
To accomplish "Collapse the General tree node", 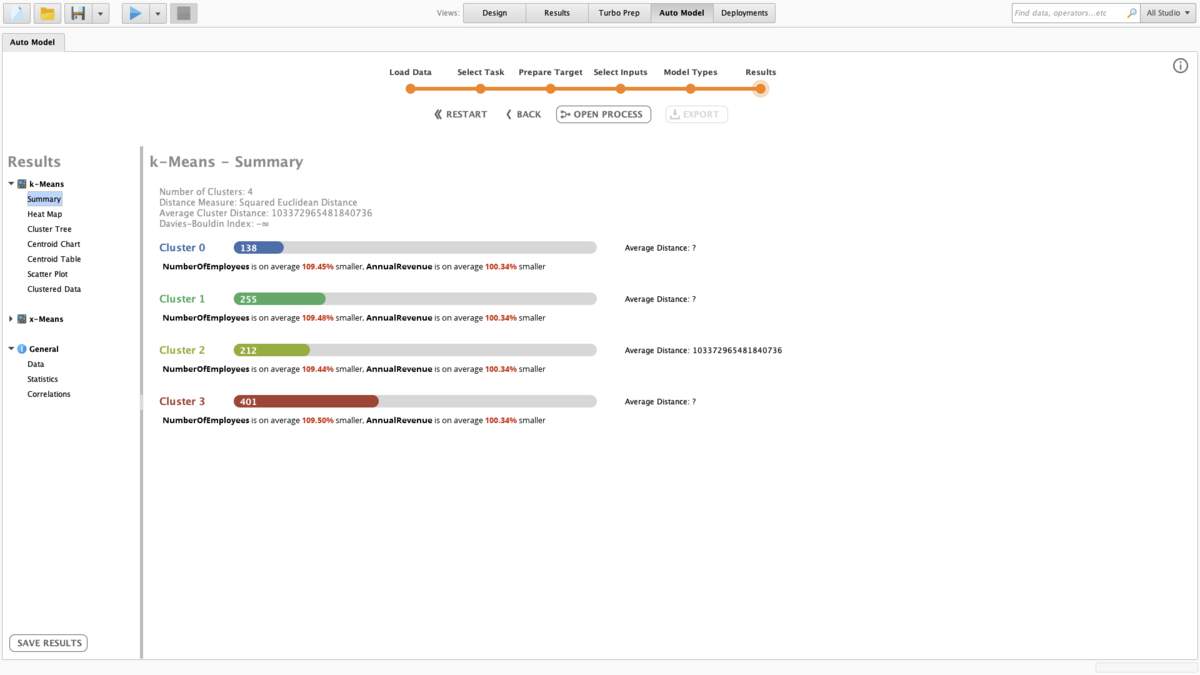I will click(x=11, y=349).
